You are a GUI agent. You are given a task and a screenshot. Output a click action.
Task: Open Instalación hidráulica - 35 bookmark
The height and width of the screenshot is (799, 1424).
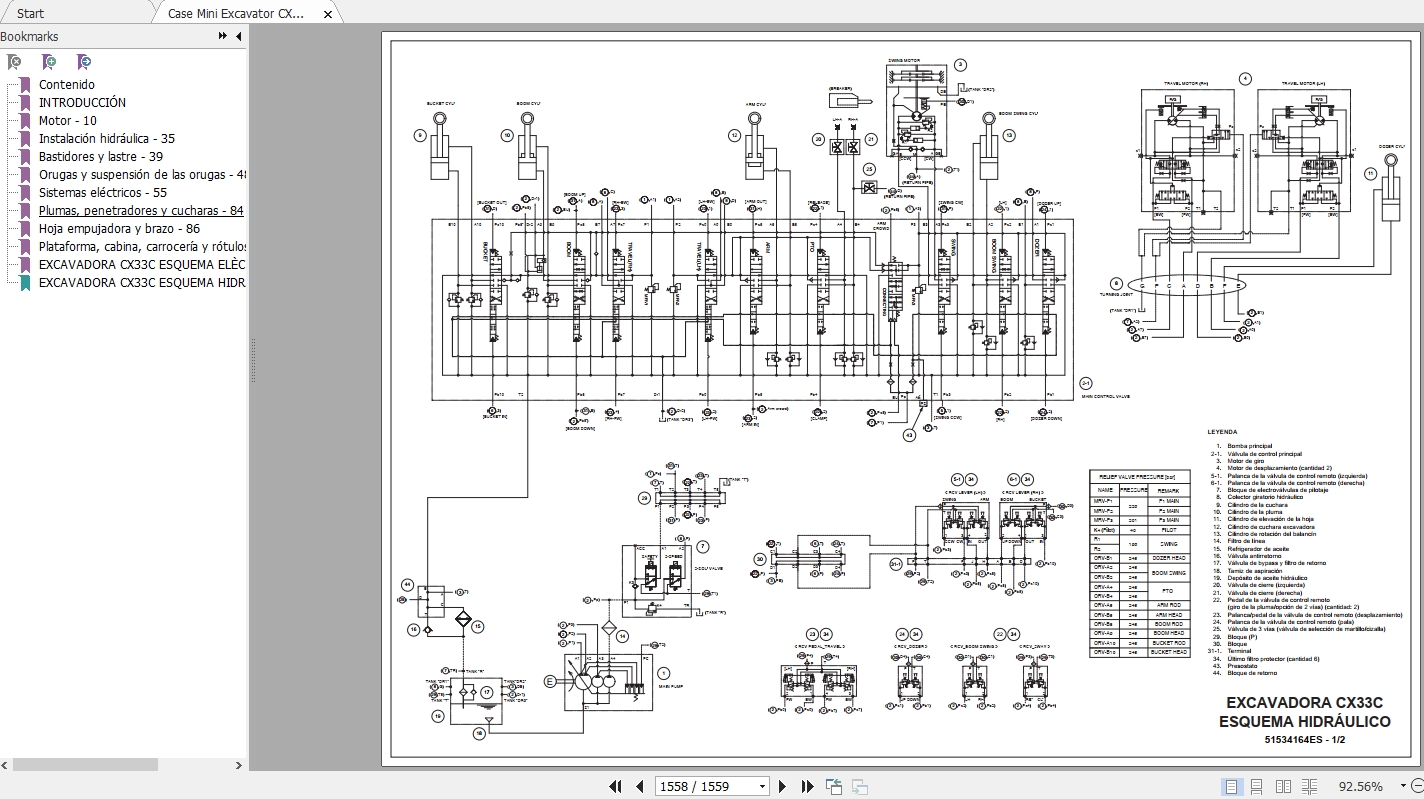pyautogui.click(x=106, y=139)
